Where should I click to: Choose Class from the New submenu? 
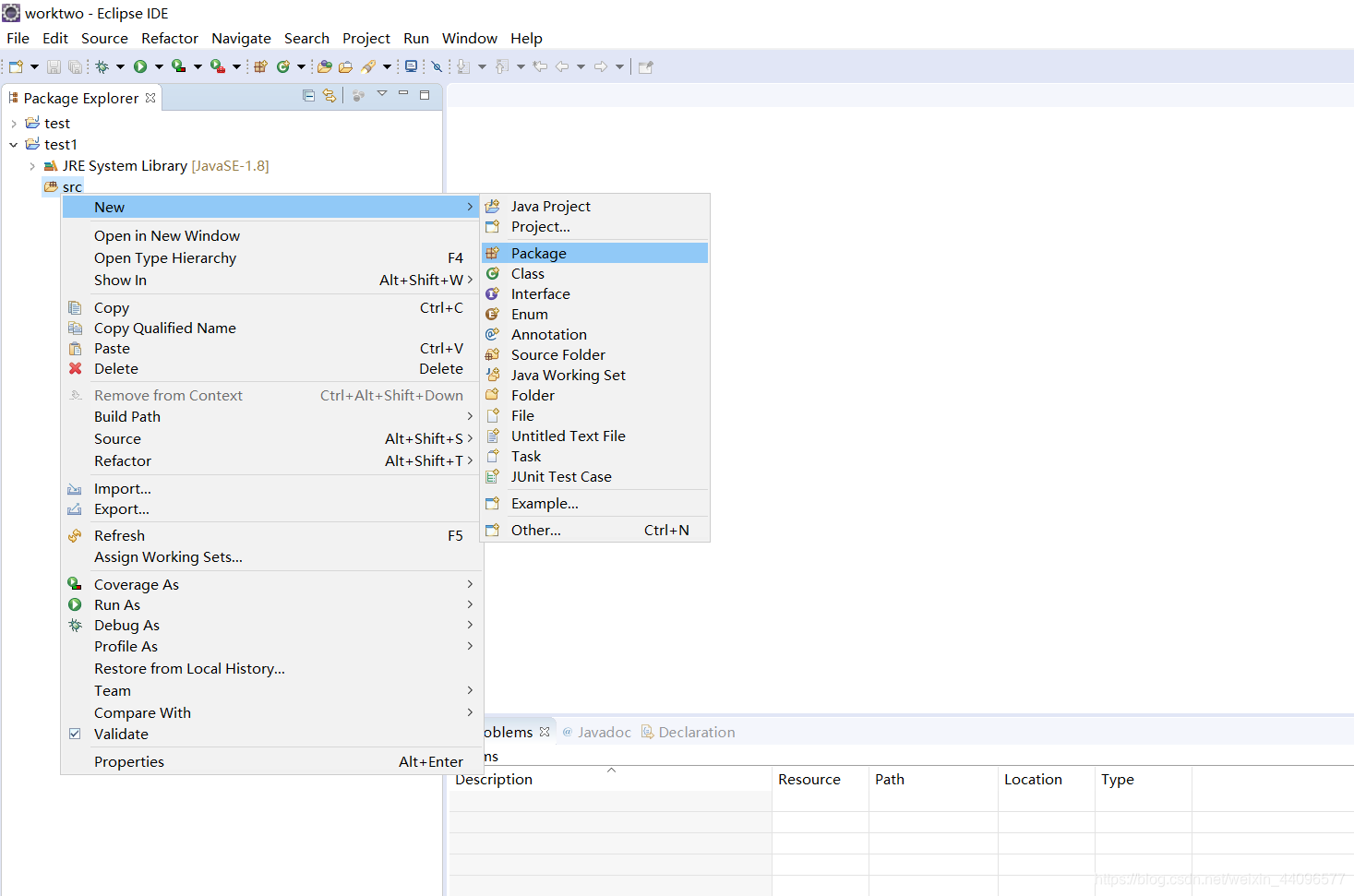click(x=595, y=274)
